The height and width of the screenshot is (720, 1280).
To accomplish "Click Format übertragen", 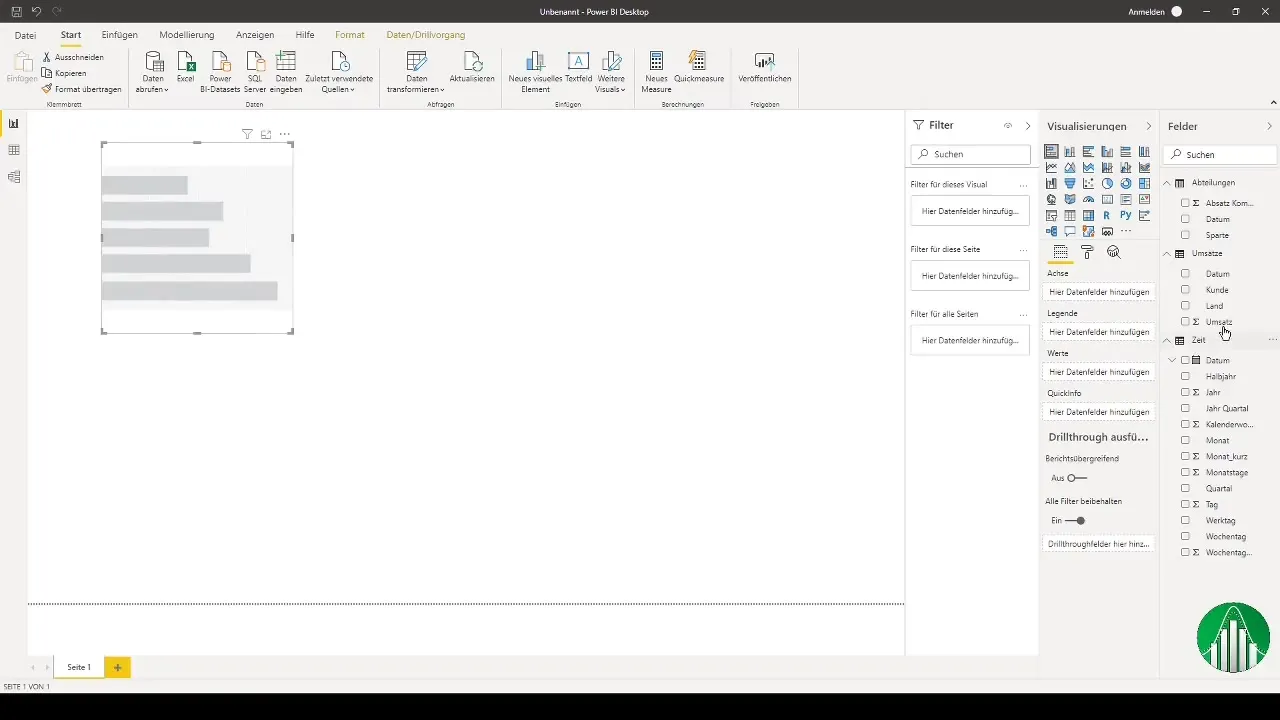I will [82, 89].
